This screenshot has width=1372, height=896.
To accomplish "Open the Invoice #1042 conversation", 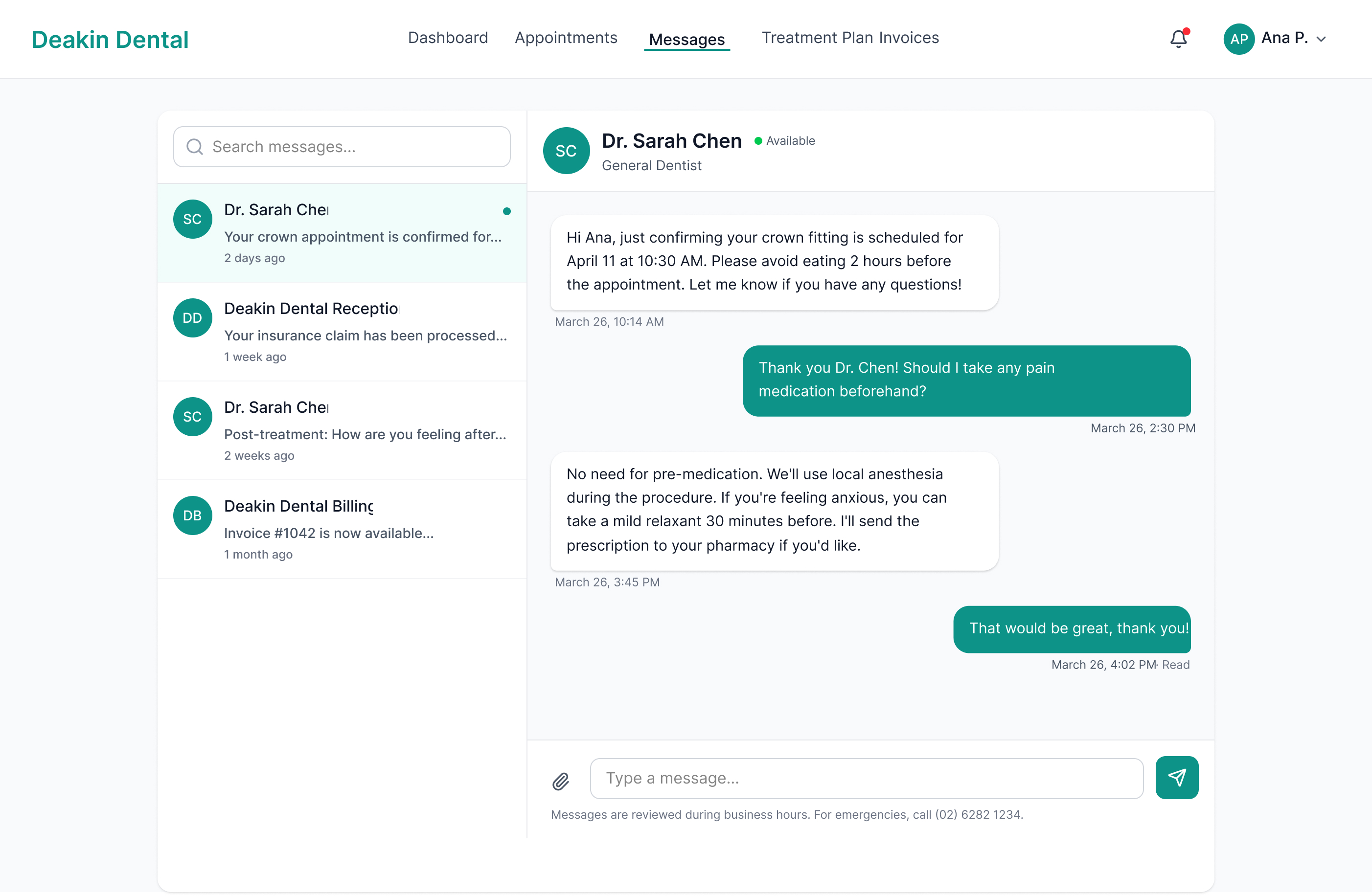I will click(342, 529).
